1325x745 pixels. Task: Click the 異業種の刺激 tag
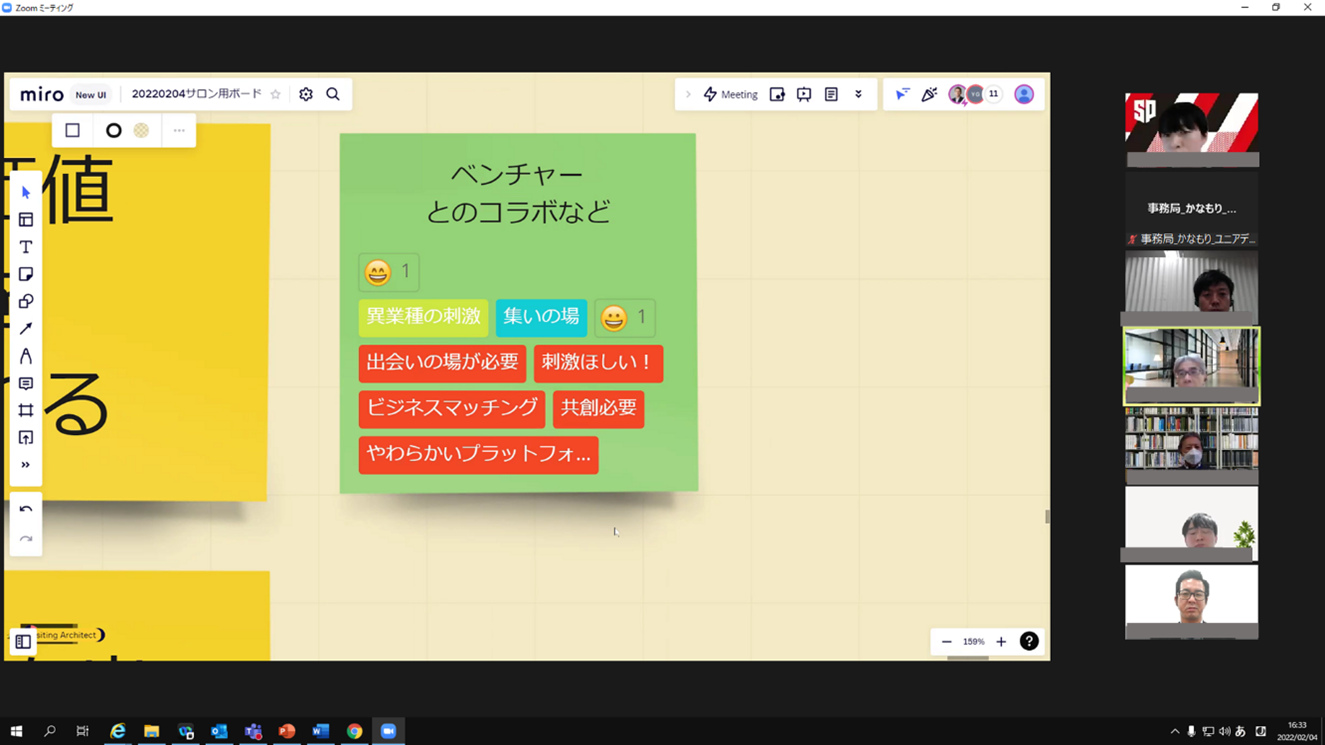(423, 317)
